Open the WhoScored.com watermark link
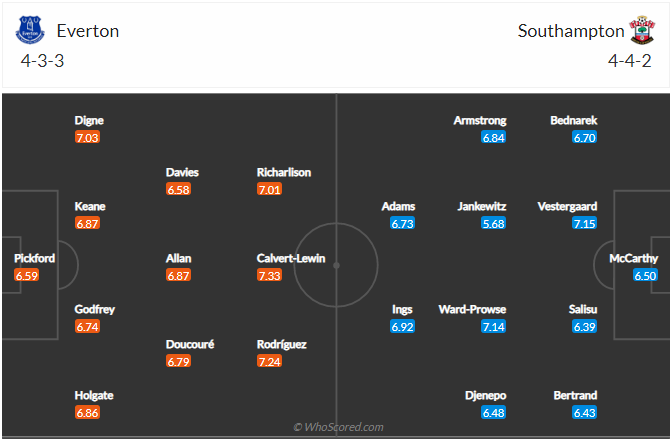 click(338, 427)
